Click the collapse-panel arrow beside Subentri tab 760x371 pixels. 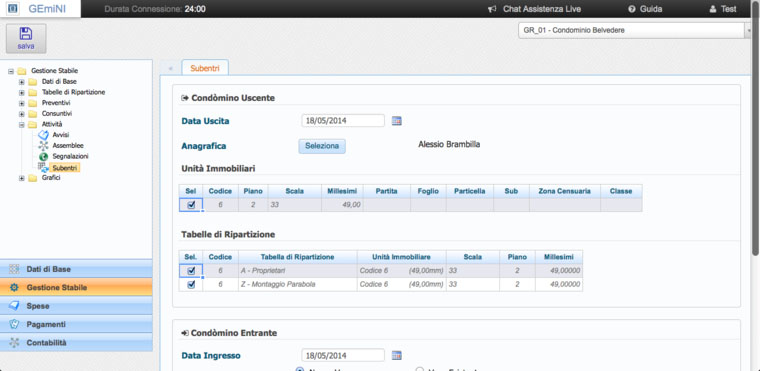click(170, 68)
